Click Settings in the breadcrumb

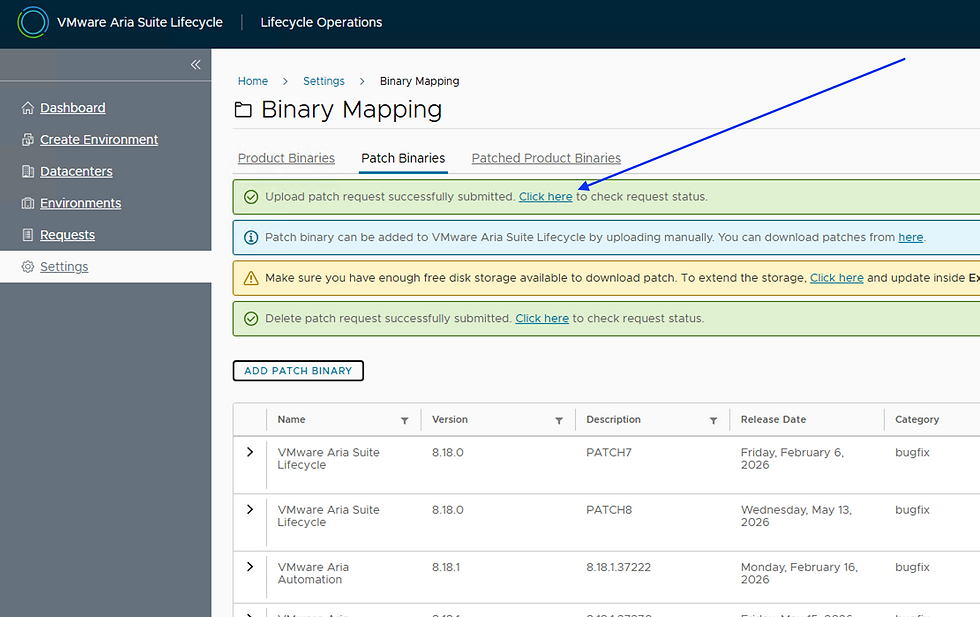click(324, 81)
